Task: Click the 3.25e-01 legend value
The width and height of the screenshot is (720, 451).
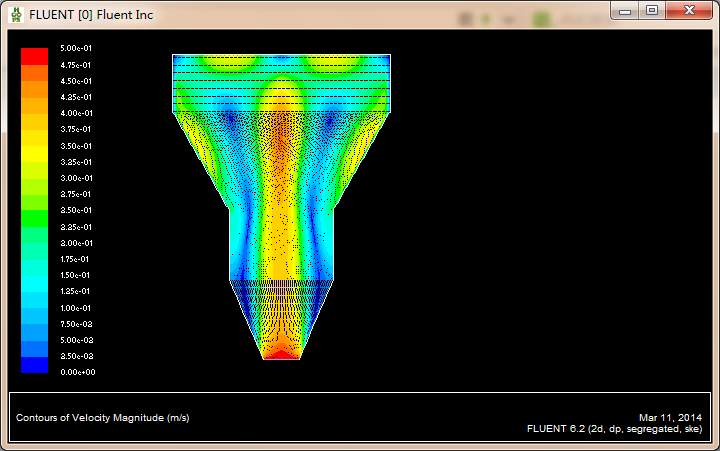Action: coord(76,162)
